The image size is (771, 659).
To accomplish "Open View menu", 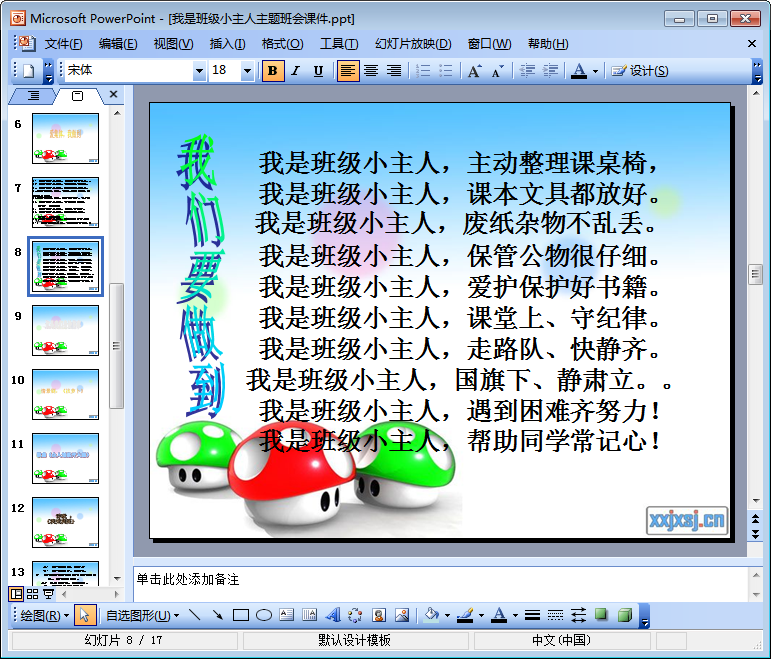I will (174, 44).
